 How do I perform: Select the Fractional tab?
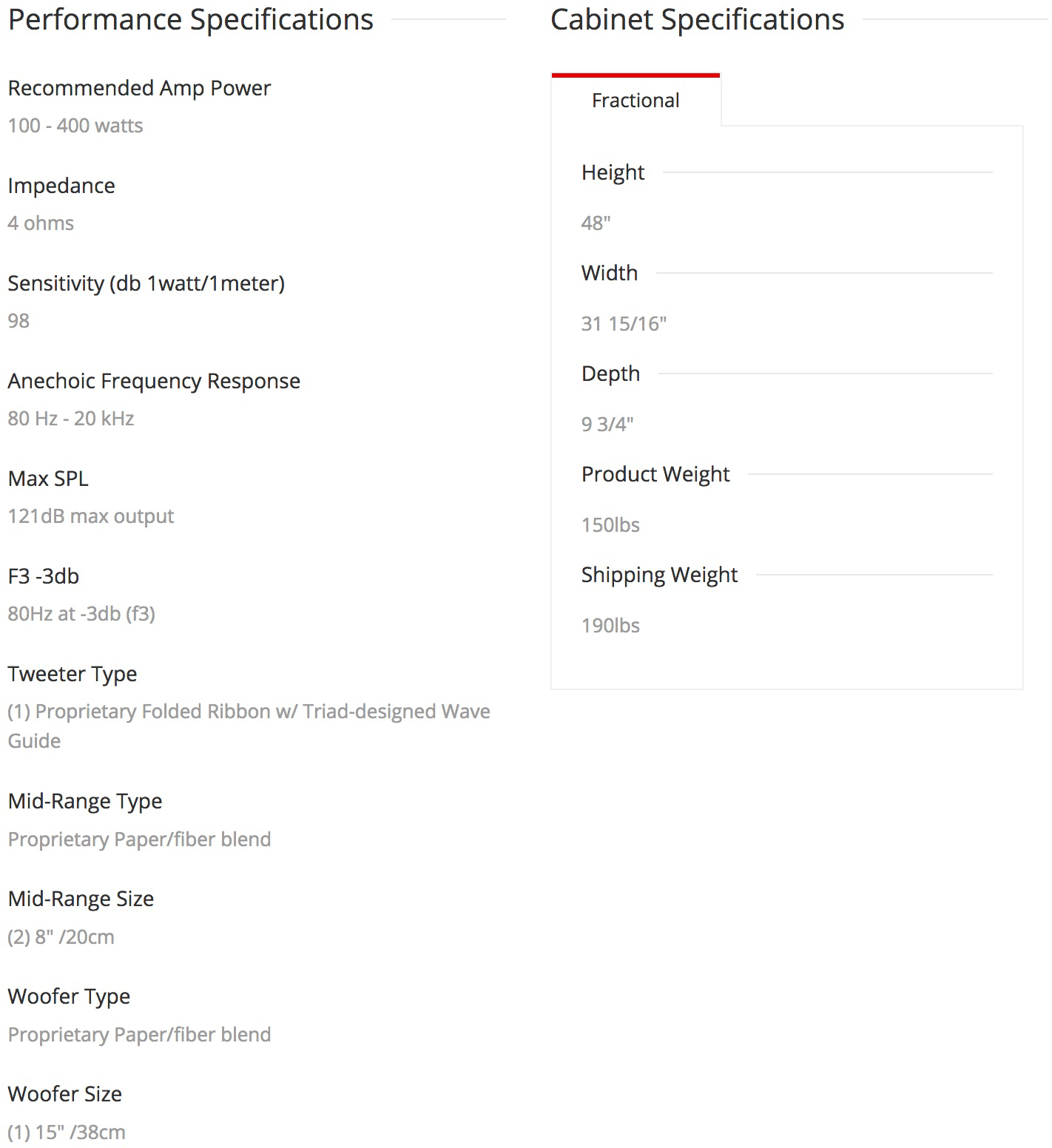tap(635, 101)
